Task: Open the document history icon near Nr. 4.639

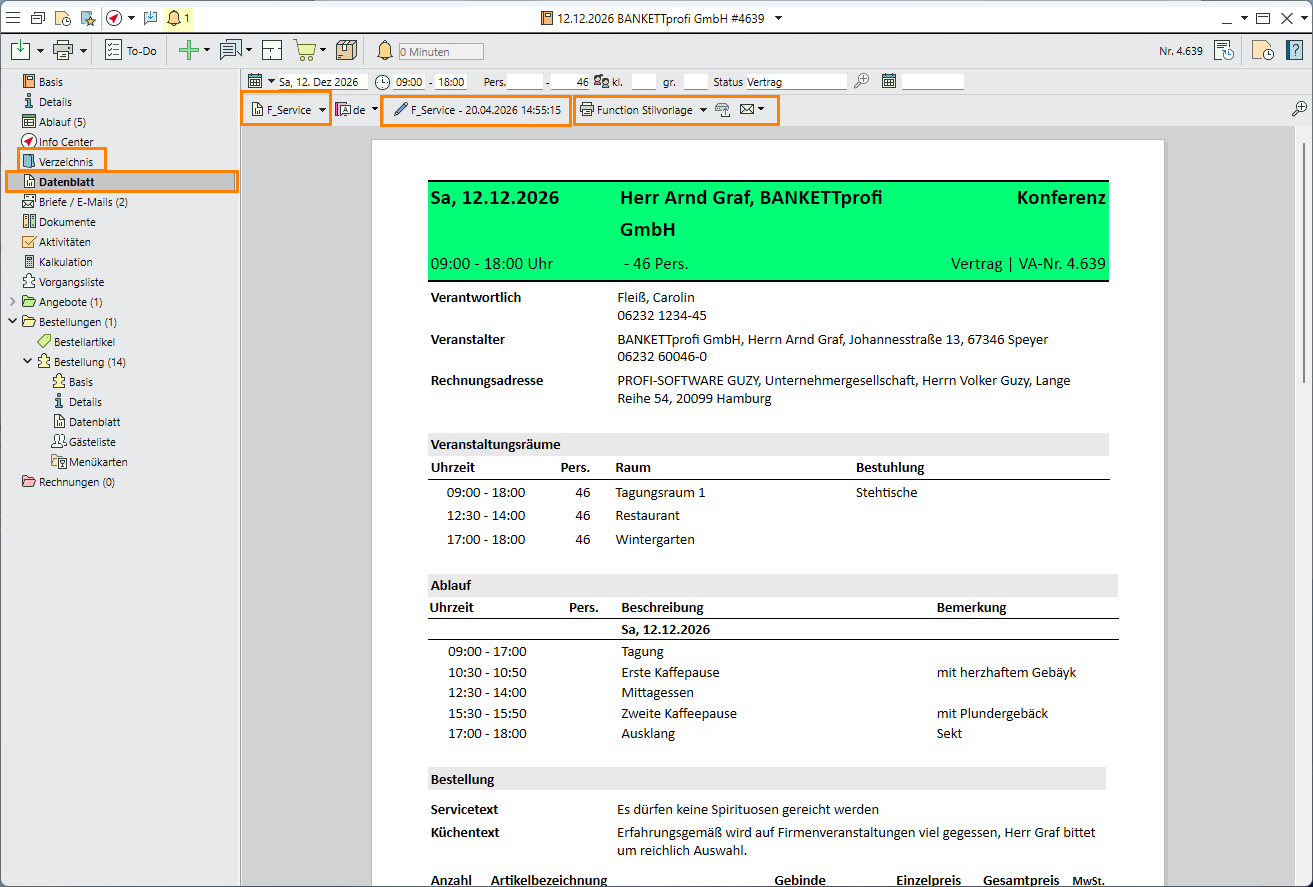Action: (1224, 50)
